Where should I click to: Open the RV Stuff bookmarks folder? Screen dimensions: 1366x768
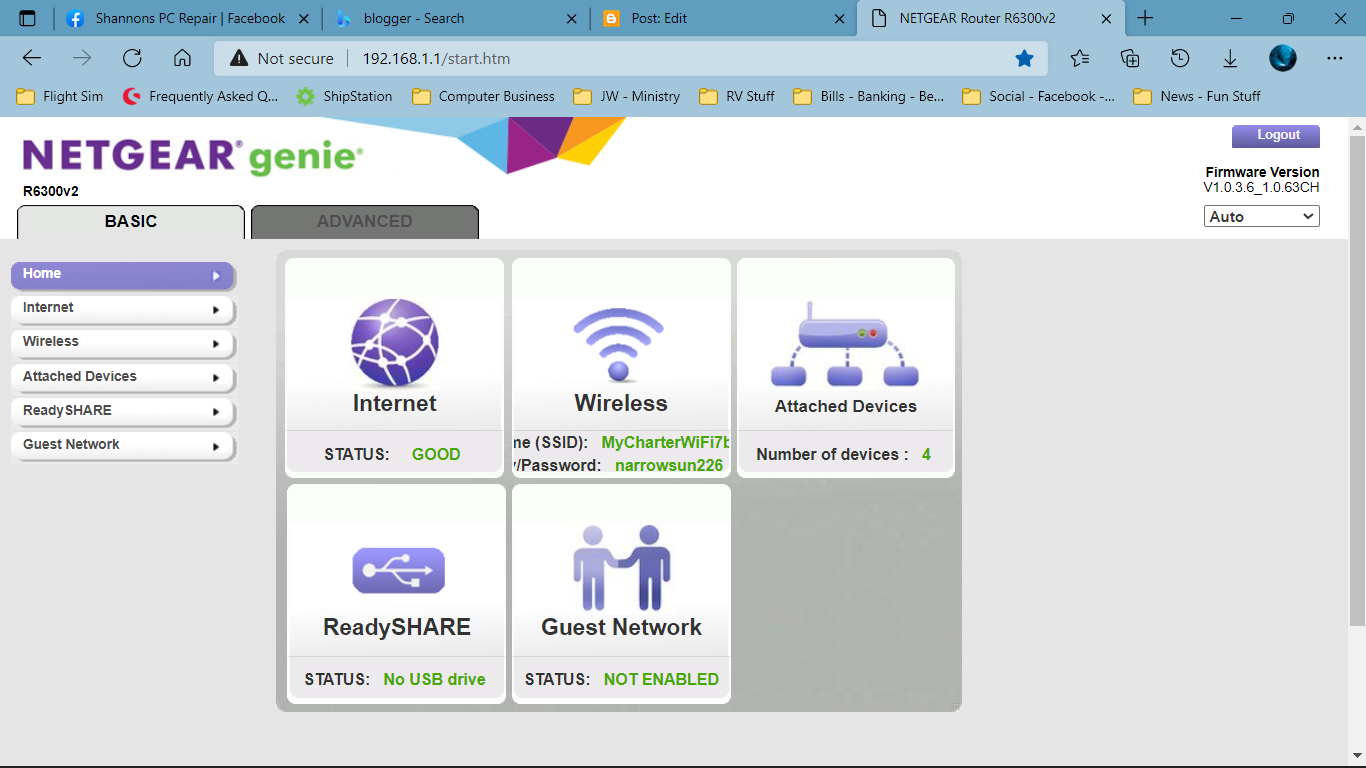[x=737, y=96]
